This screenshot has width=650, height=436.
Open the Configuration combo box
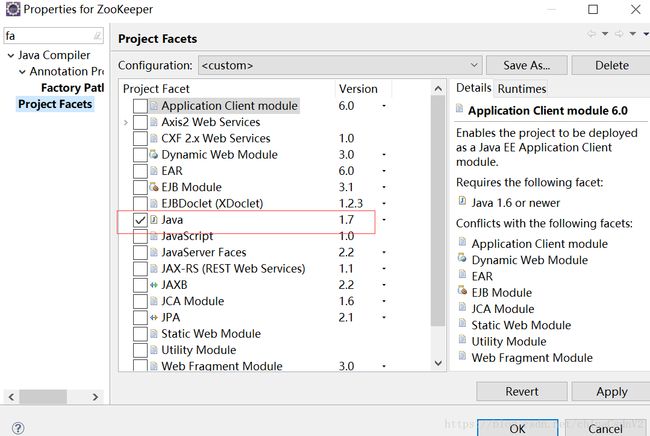340,65
